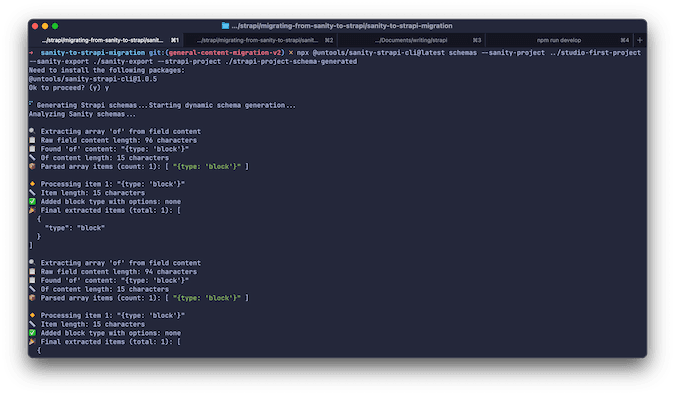The height and width of the screenshot is (395, 675).
Task: Click 'Need to install the following packages:' line
Action: click(107, 70)
